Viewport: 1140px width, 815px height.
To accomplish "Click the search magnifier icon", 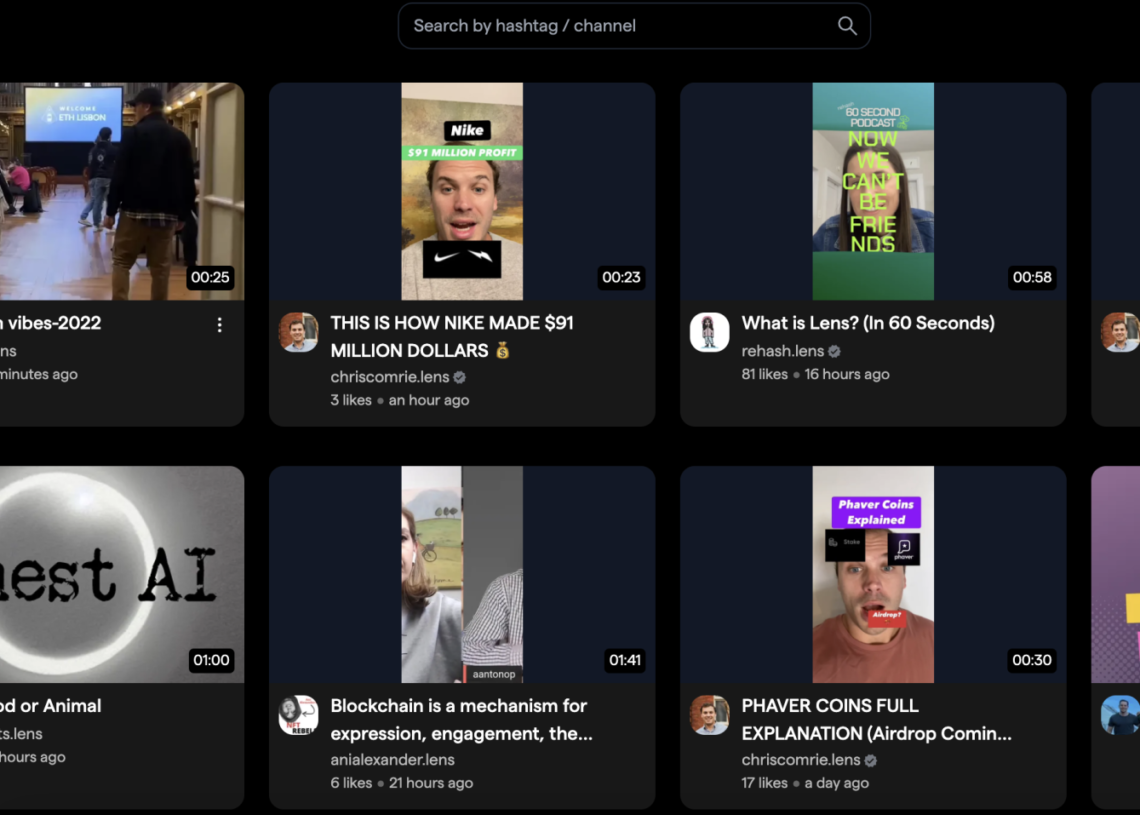I will tap(846, 26).
